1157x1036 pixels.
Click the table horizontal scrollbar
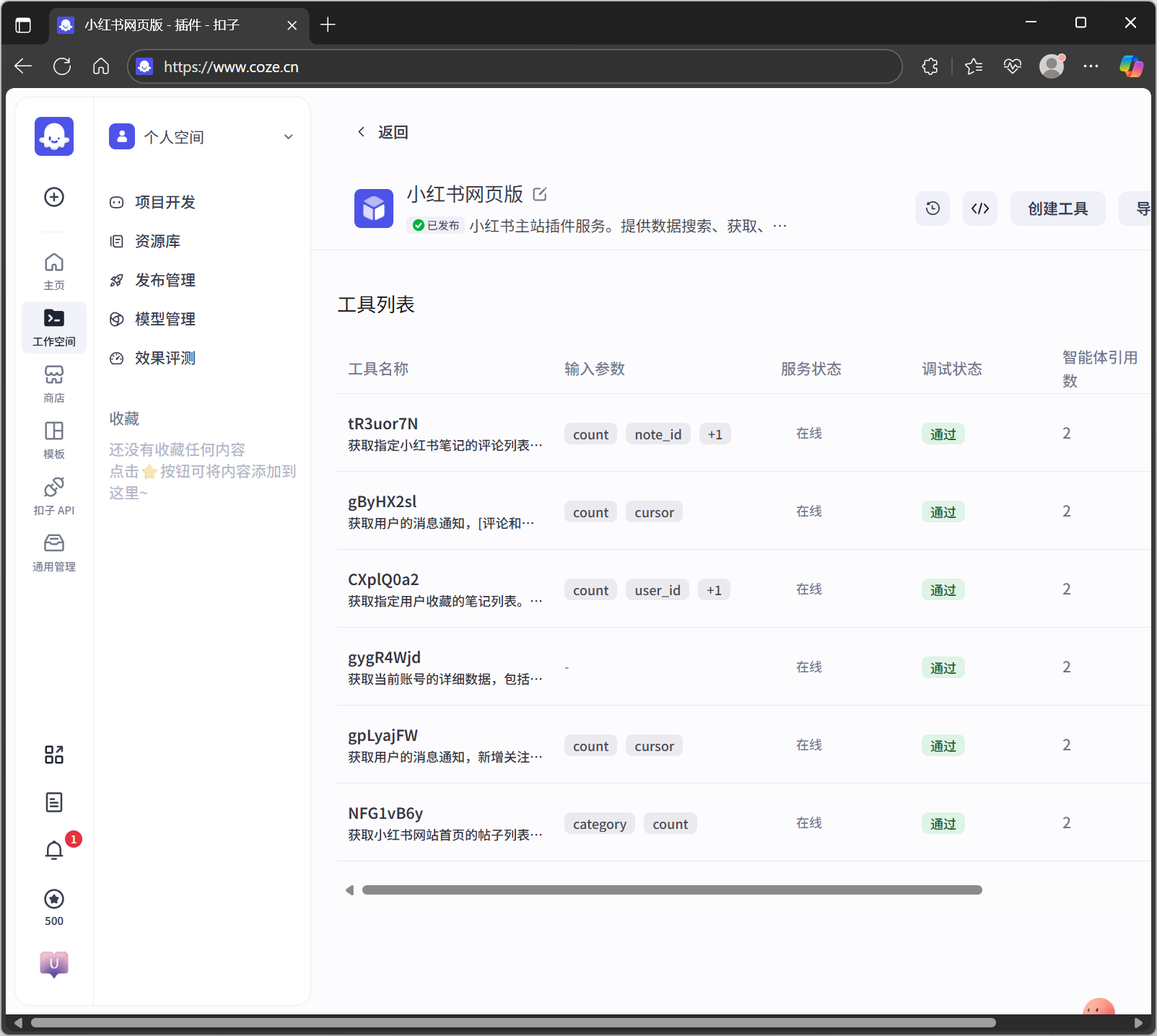(x=672, y=890)
